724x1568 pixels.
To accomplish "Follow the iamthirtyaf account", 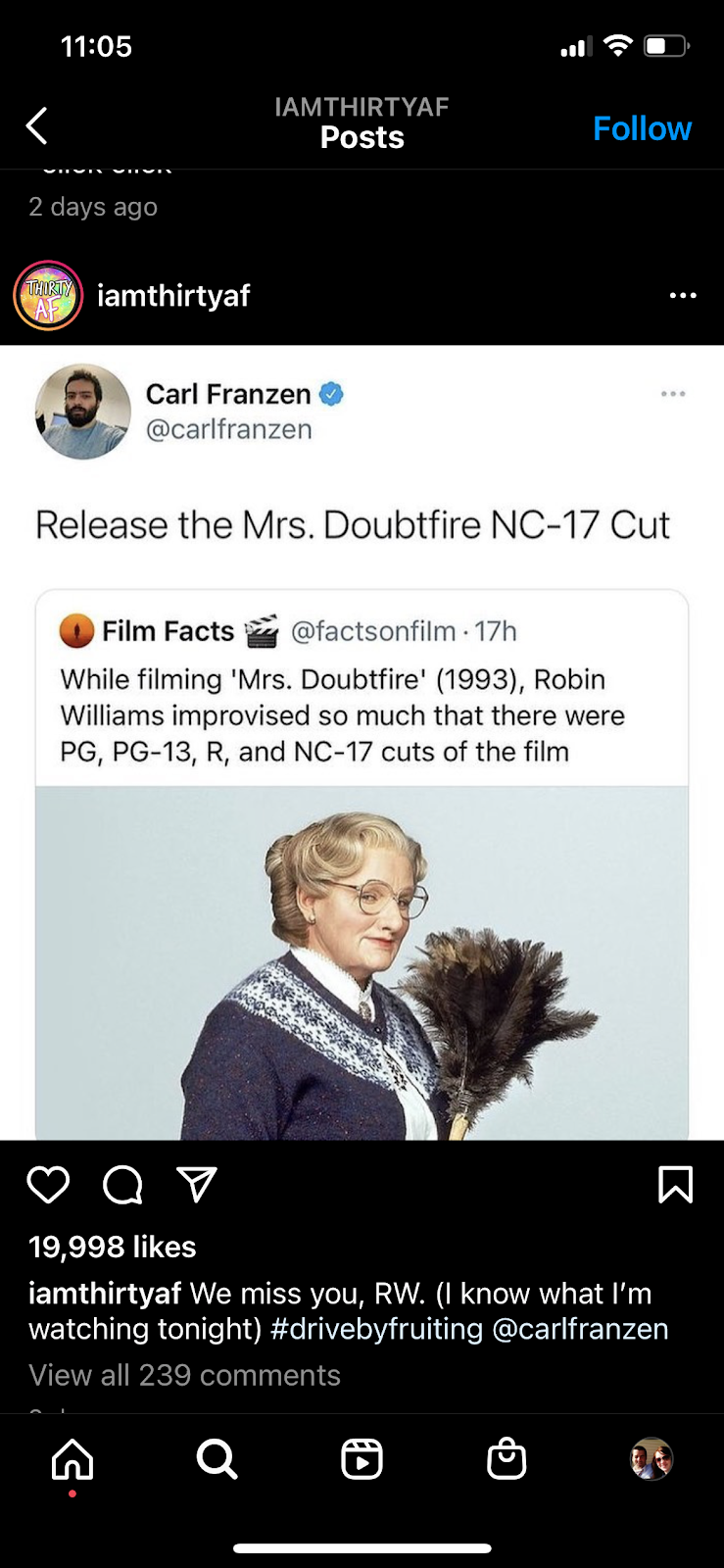I will [x=642, y=128].
